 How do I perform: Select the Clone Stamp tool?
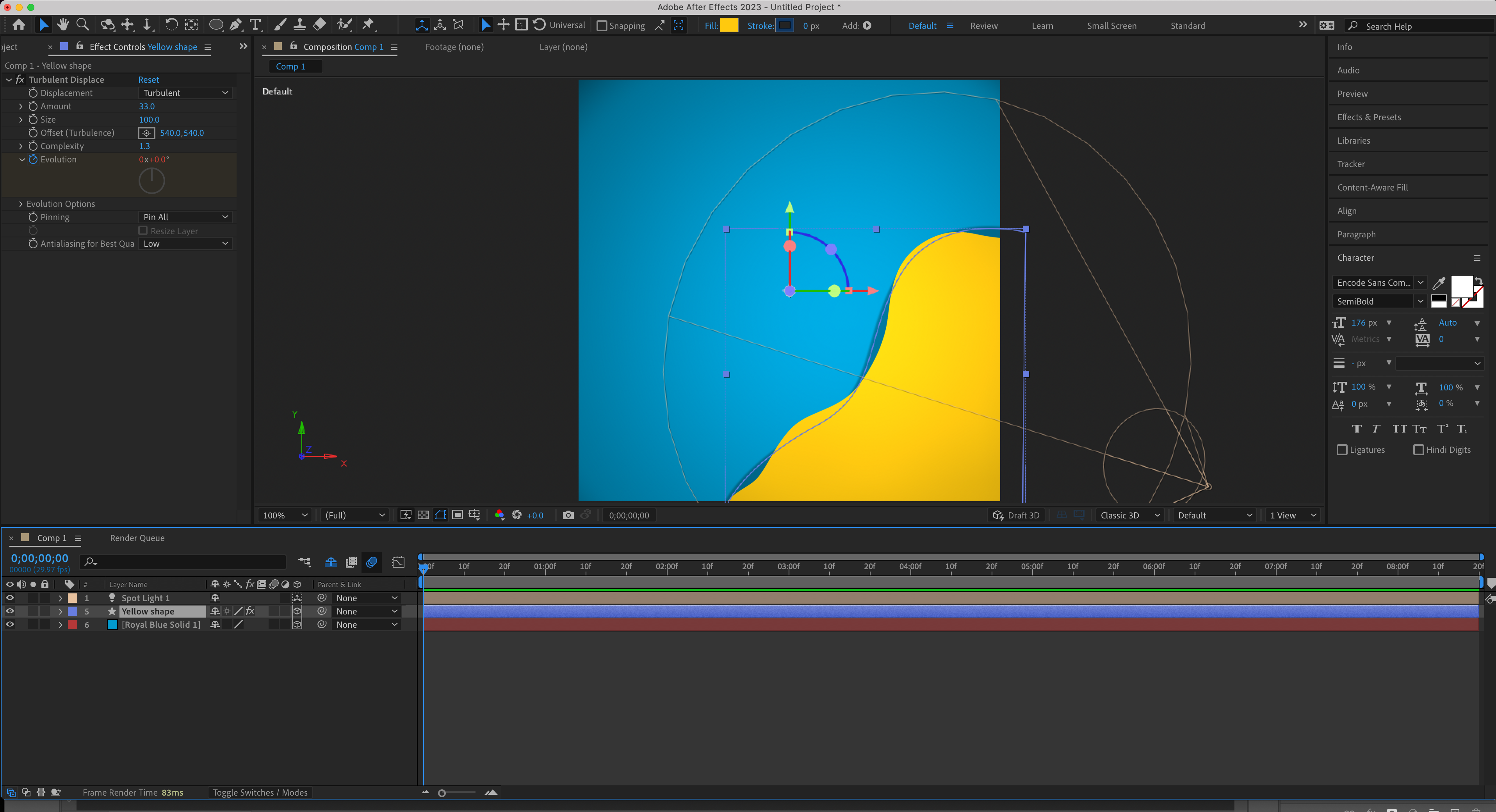click(300, 24)
